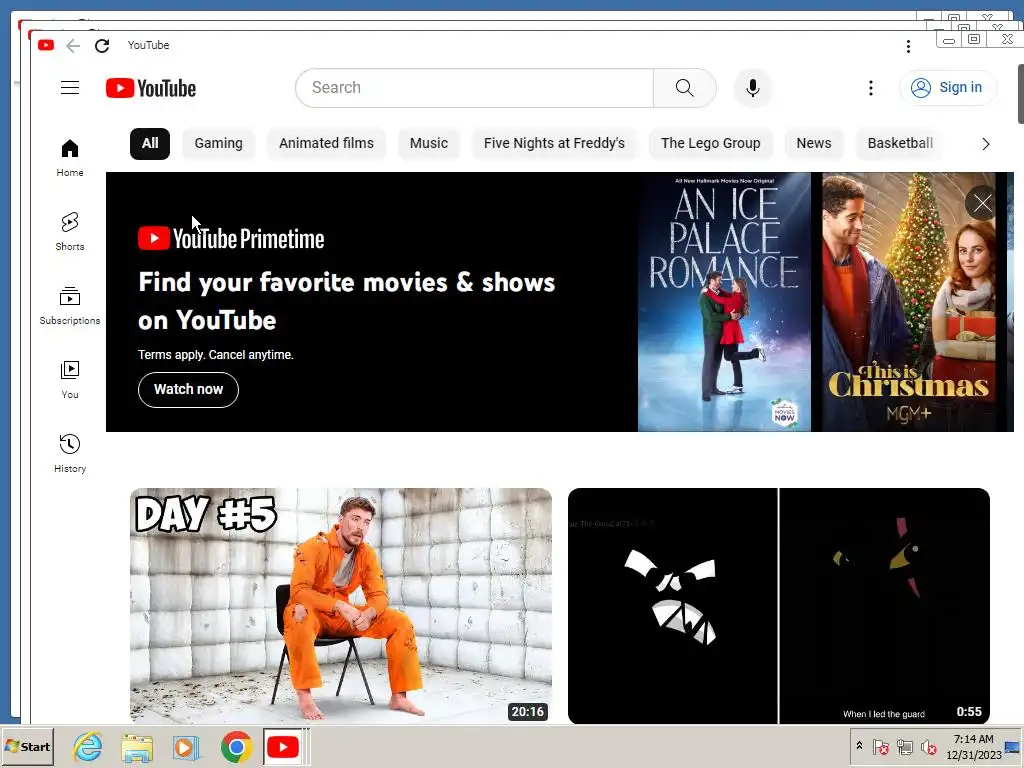Open YouTube settings three-dot menu
1024x768 pixels.
tap(871, 88)
